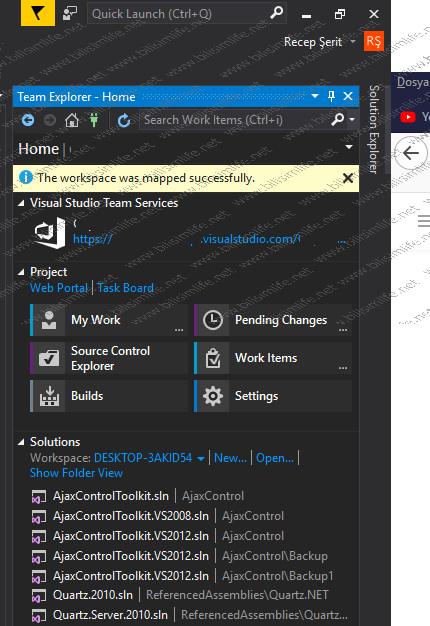The image size is (430, 626).
Task: Open the feedback icon beside Quick Launch
Action: tap(70, 13)
